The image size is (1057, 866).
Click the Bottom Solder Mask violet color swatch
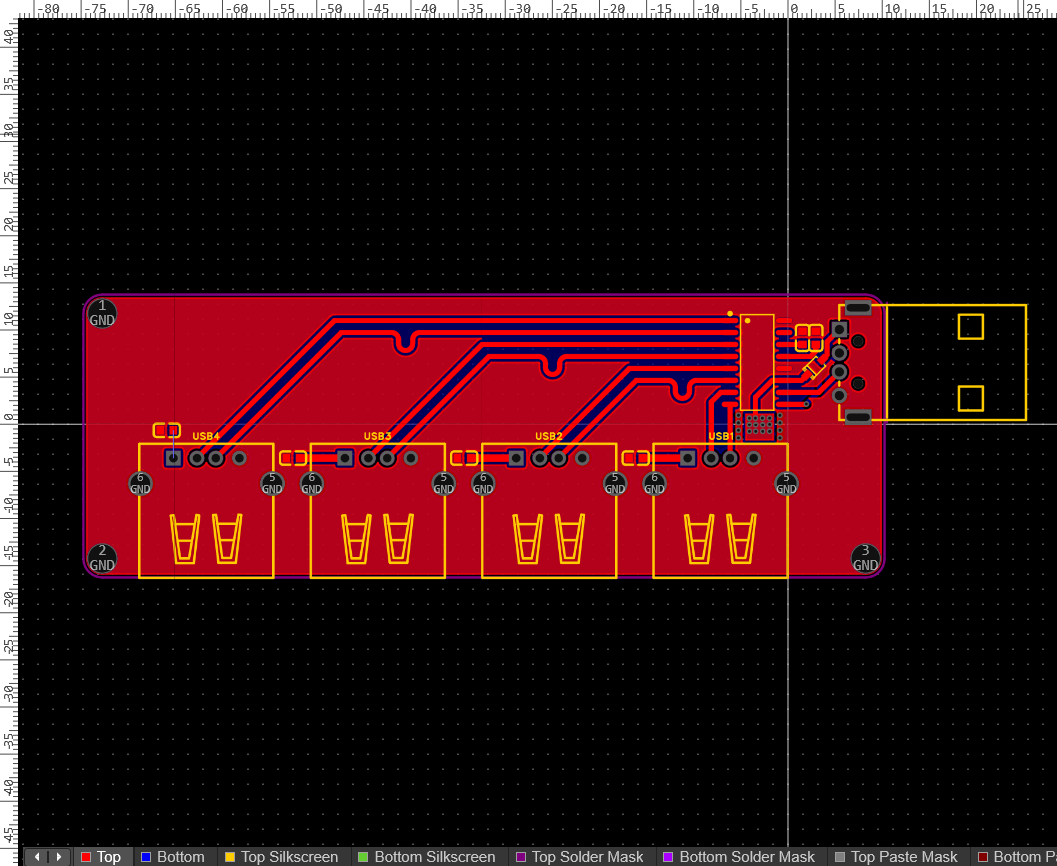[x=667, y=857]
